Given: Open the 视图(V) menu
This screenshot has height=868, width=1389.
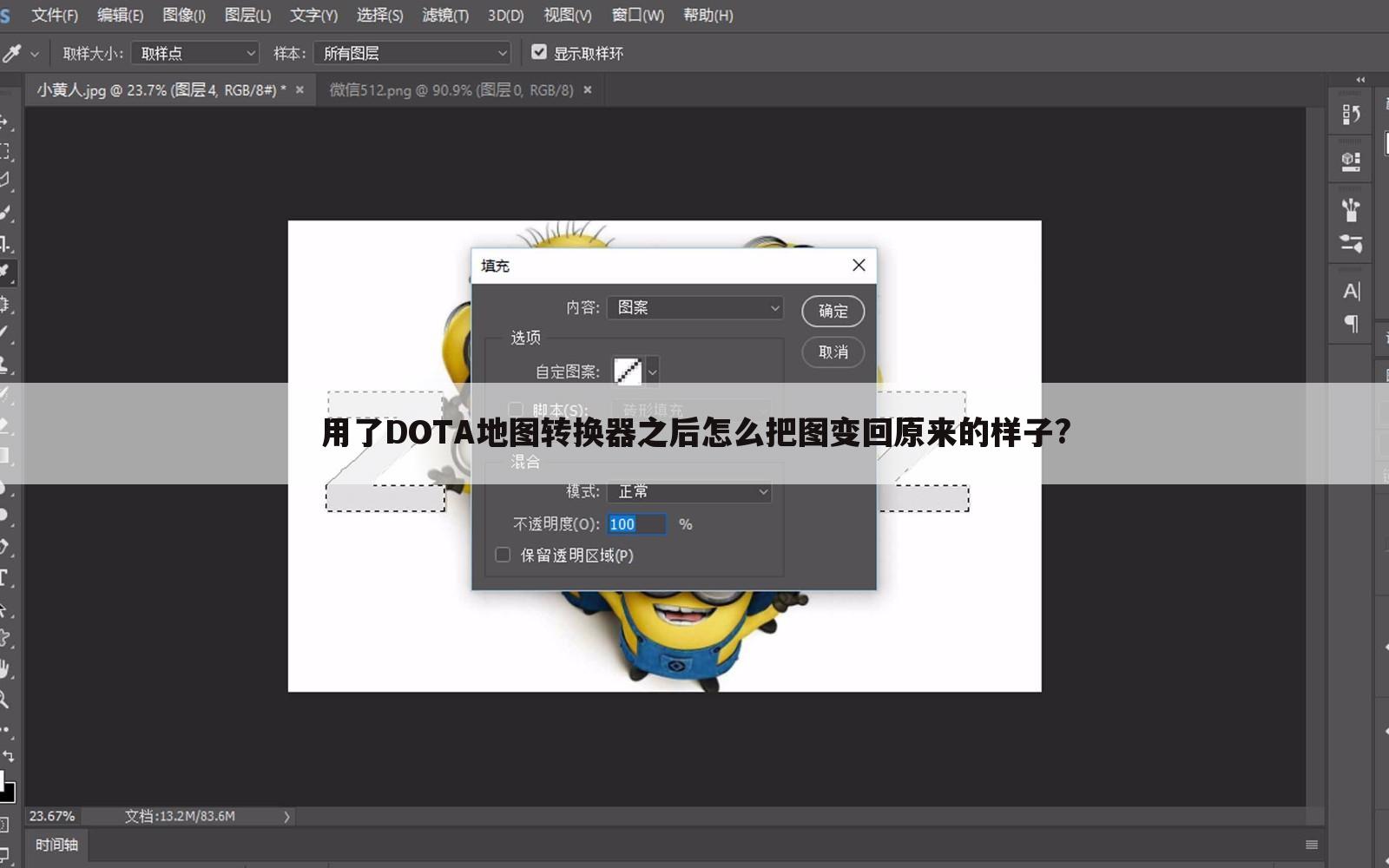Looking at the screenshot, I should click(x=568, y=16).
